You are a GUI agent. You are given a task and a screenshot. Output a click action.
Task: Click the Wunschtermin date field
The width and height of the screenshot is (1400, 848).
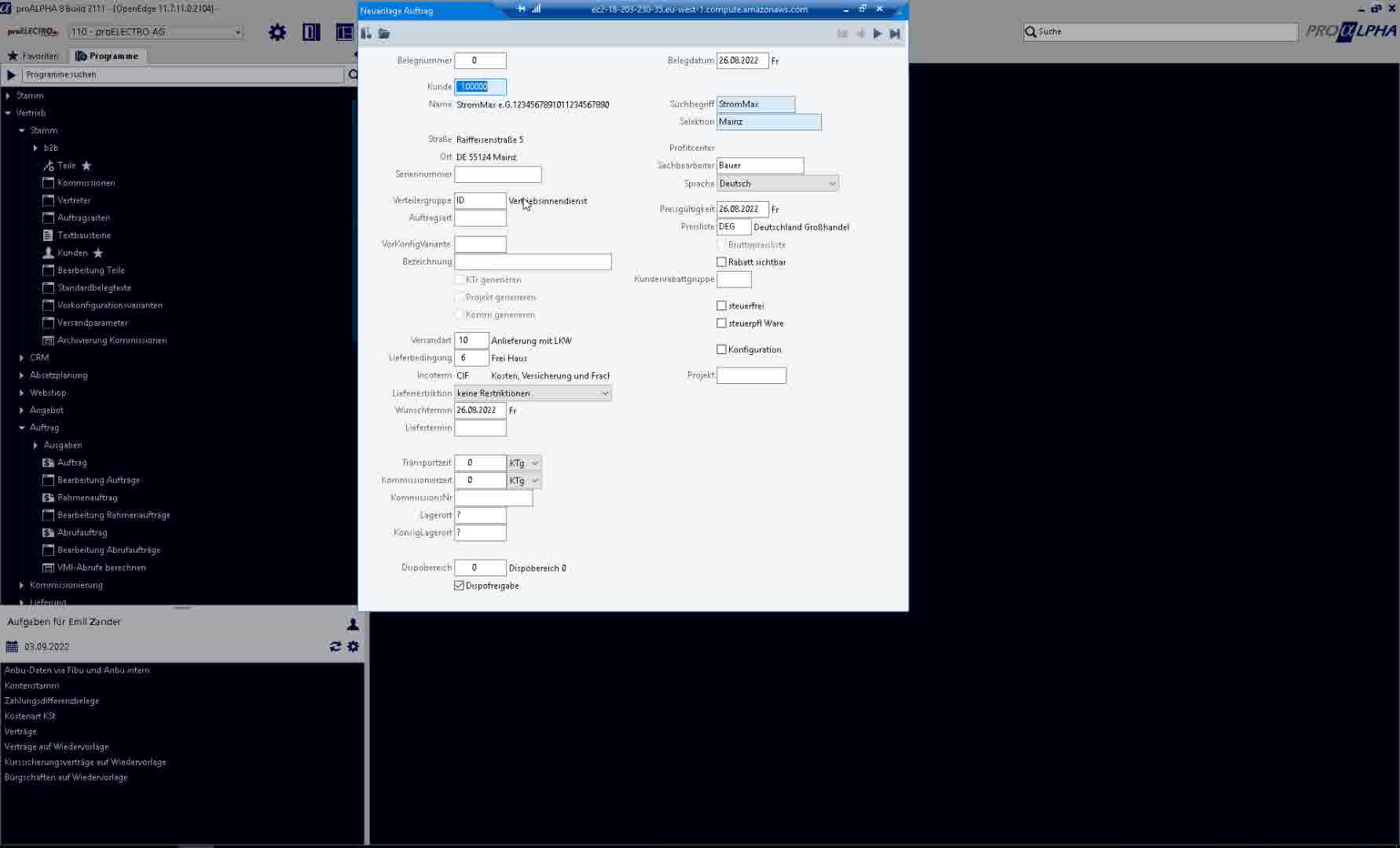pos(480,411)
